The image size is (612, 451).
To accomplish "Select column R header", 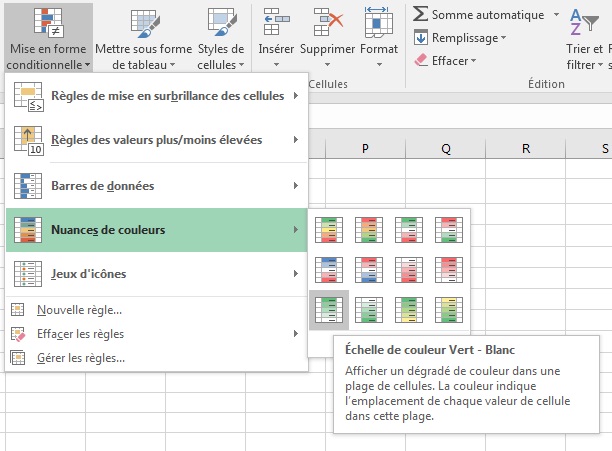I will click(x=526, y=149).
